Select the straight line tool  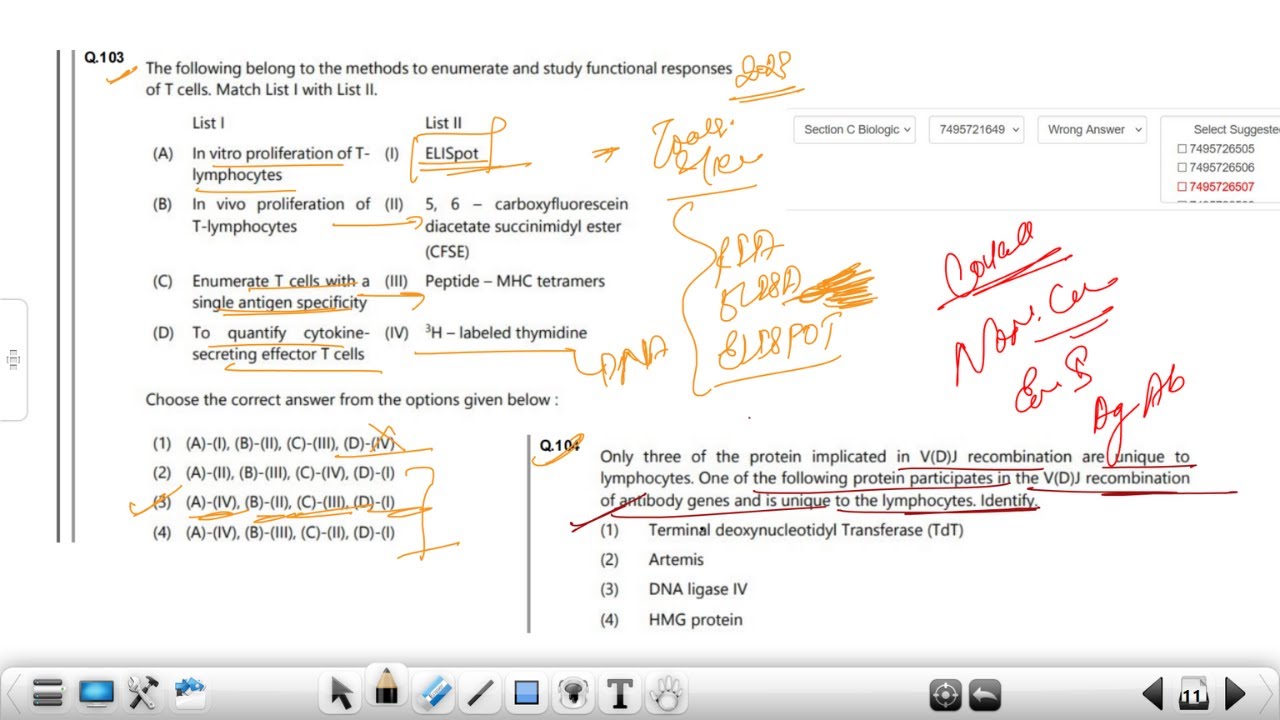(x=481, y=692)
